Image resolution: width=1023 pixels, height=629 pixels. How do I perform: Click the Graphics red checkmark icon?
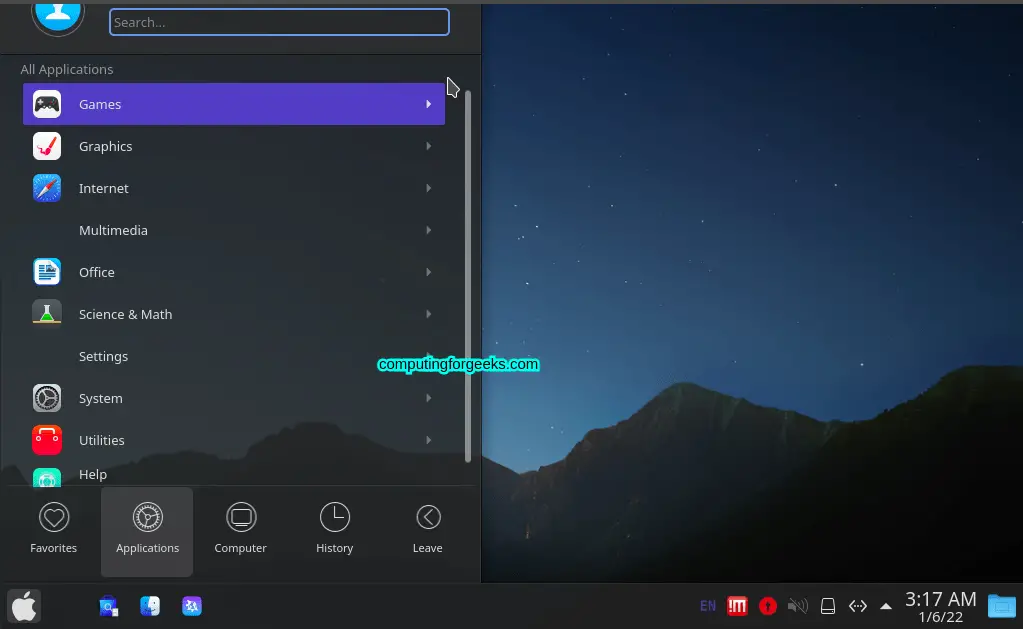coord(47,146)
